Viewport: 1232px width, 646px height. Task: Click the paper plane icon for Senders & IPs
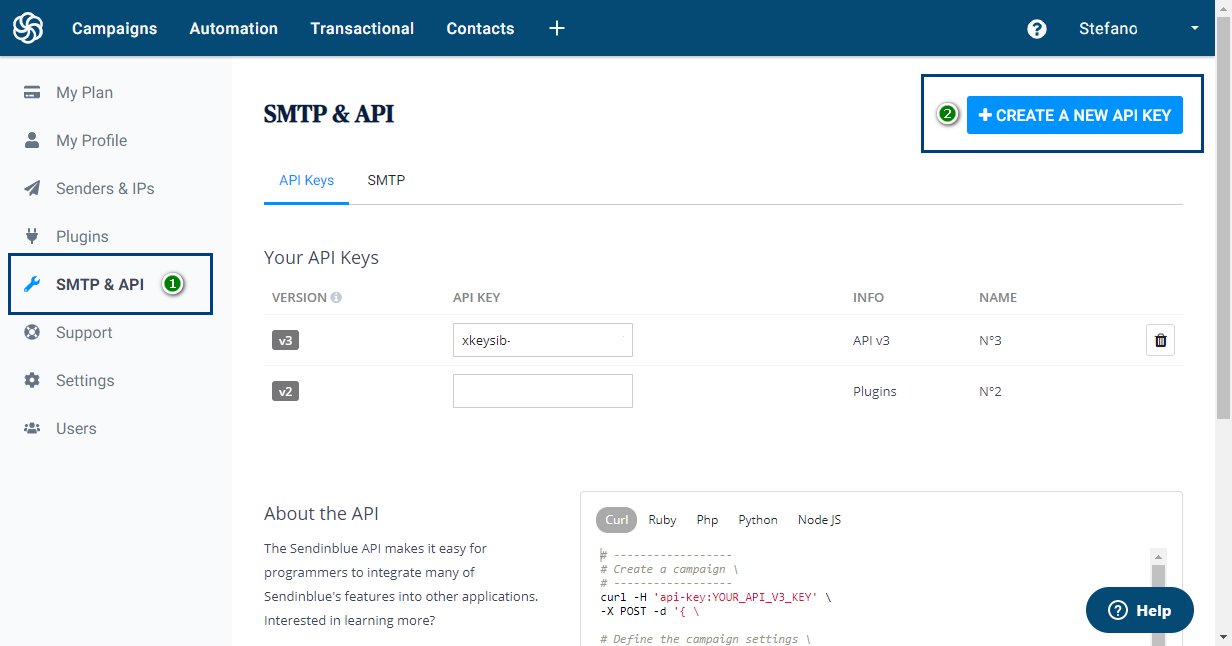pos(33,188)
